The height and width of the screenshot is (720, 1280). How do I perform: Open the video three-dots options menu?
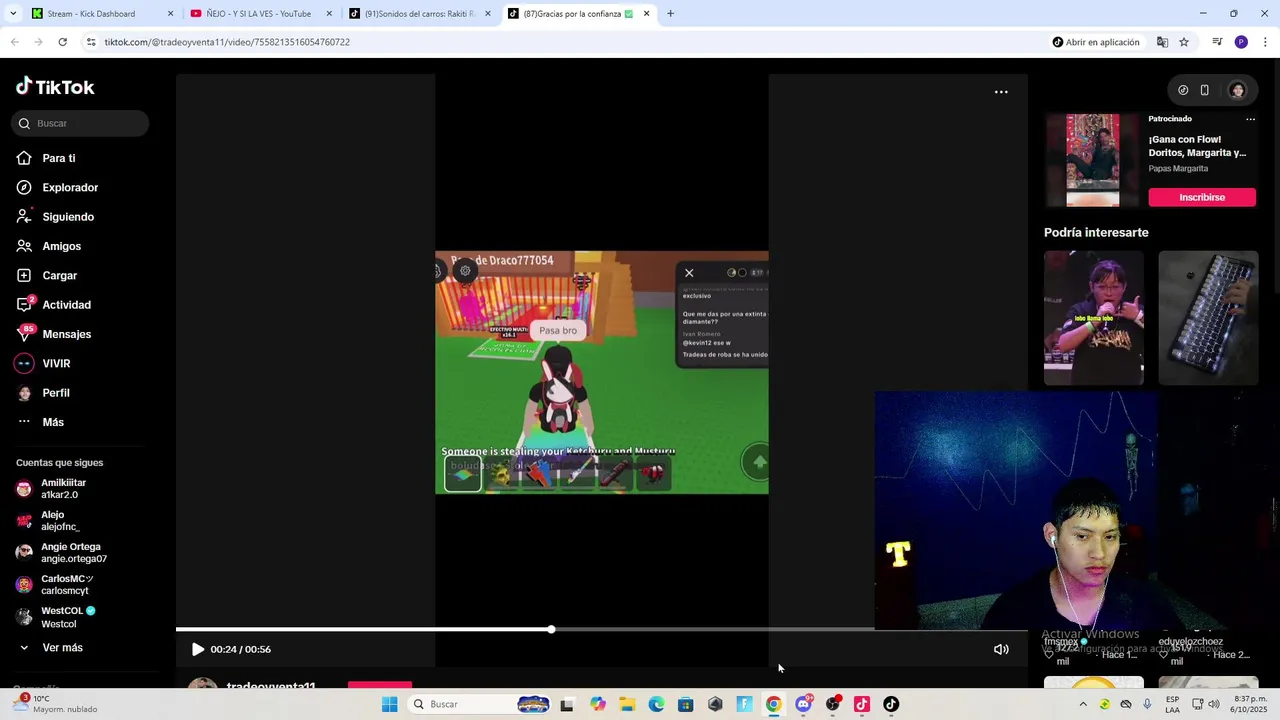point(1001,92)
